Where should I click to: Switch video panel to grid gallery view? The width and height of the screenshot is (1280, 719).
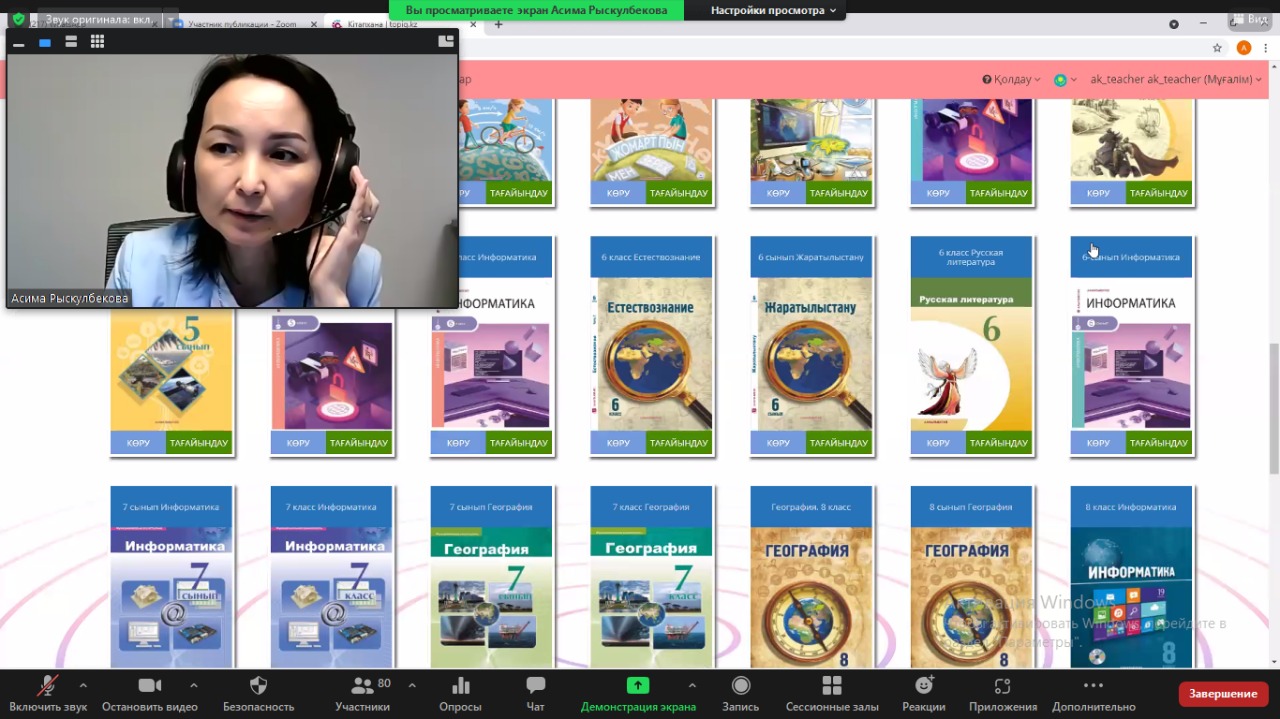click(97, 42)
